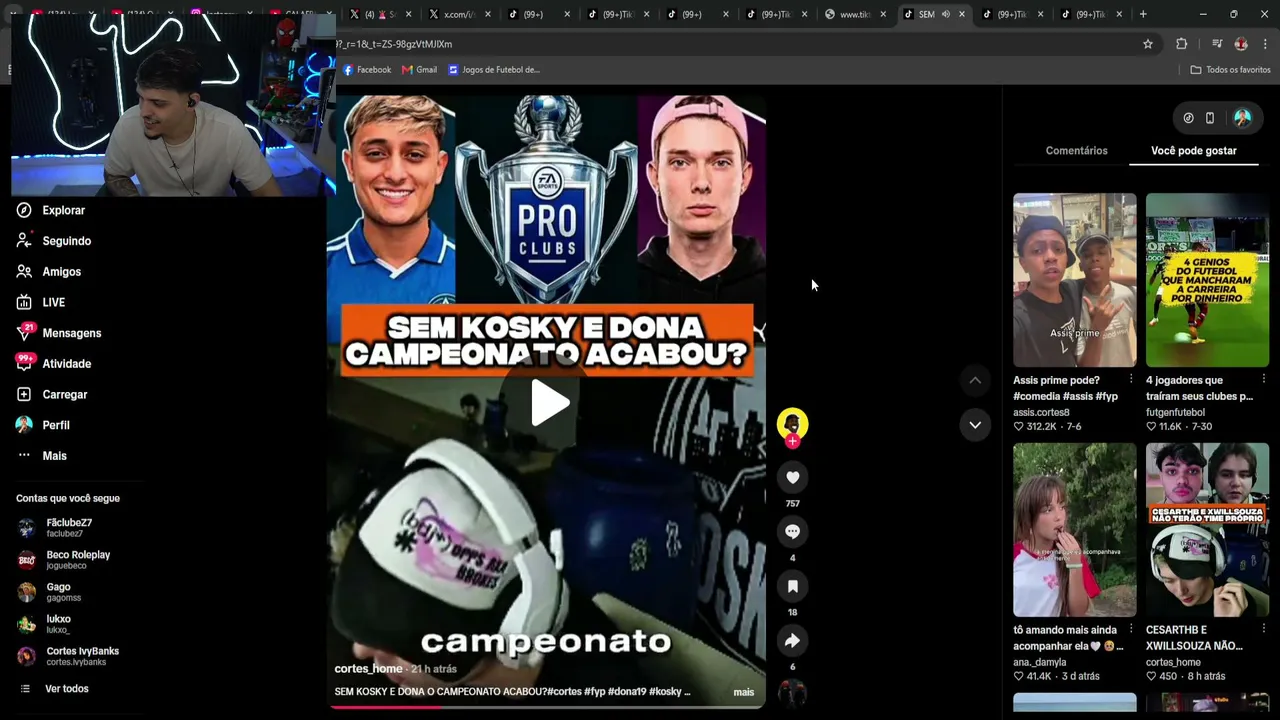Open the 'CESARTHB E XWILLSOUZA' video thumbnail
This screenshot has height=720, width=1280.
(x=1207, y=530)
